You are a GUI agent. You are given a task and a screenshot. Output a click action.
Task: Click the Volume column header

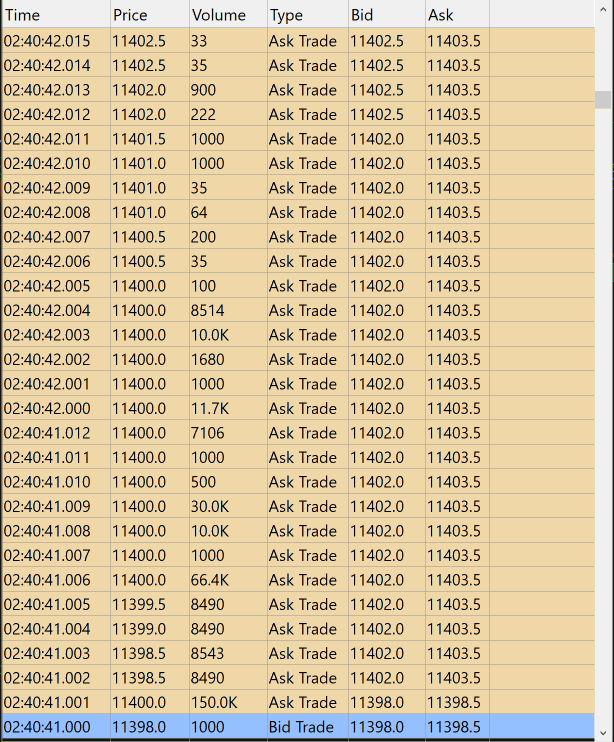[227, 15]
